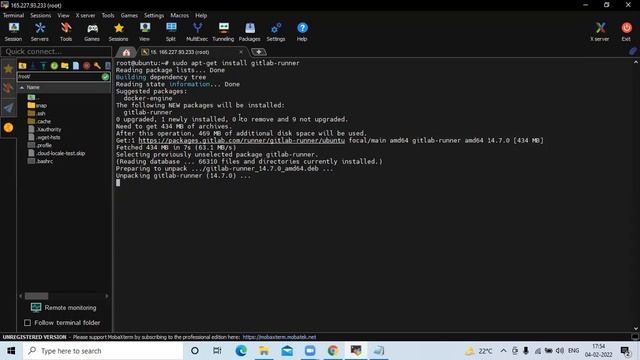Open the Tools sidebar tab
The height and width of the screenshot is (360, 640).
8,88
